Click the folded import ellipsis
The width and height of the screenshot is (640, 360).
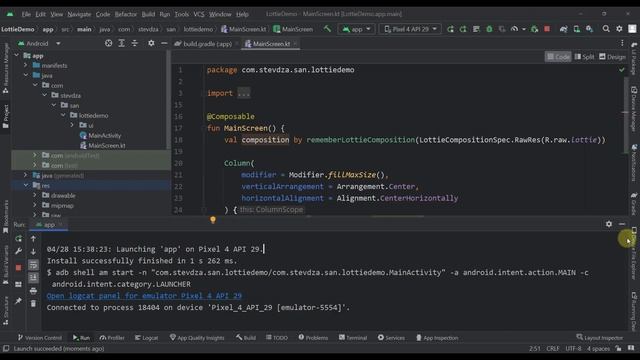244,93
